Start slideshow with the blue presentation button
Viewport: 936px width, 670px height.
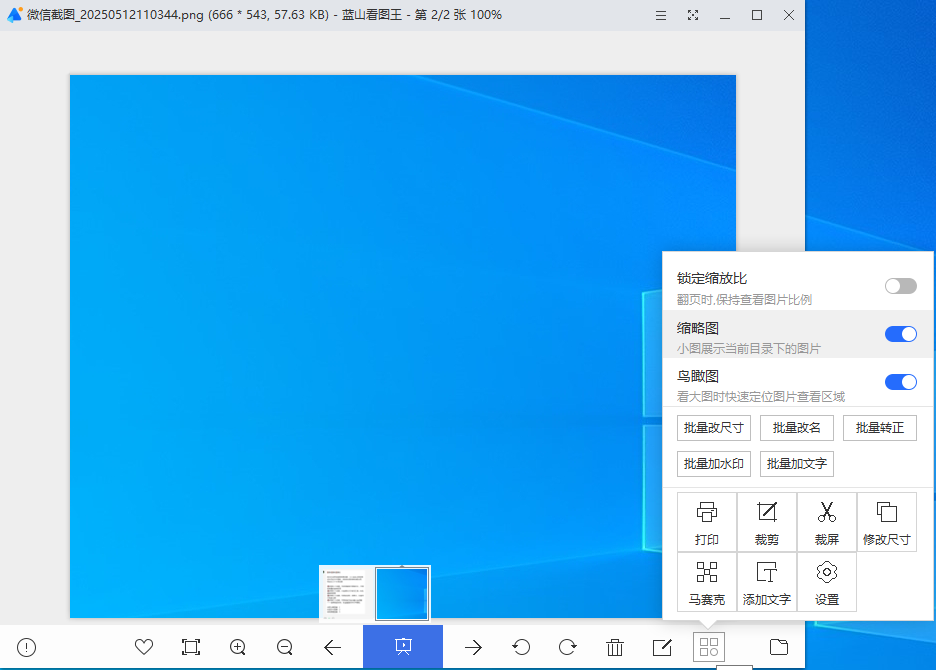click(x=403, y=647)
